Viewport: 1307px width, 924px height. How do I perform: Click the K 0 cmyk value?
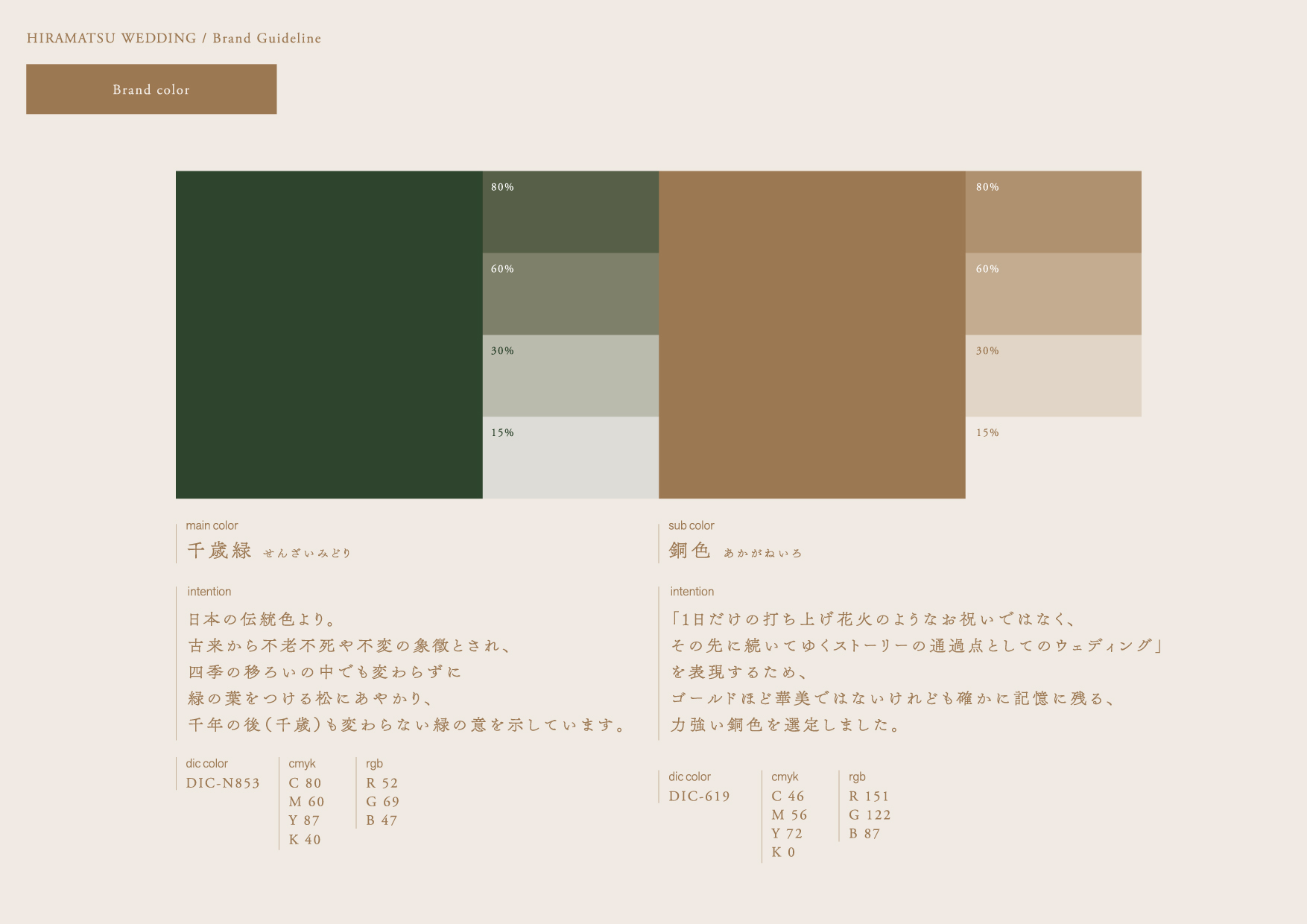[783, 852]
